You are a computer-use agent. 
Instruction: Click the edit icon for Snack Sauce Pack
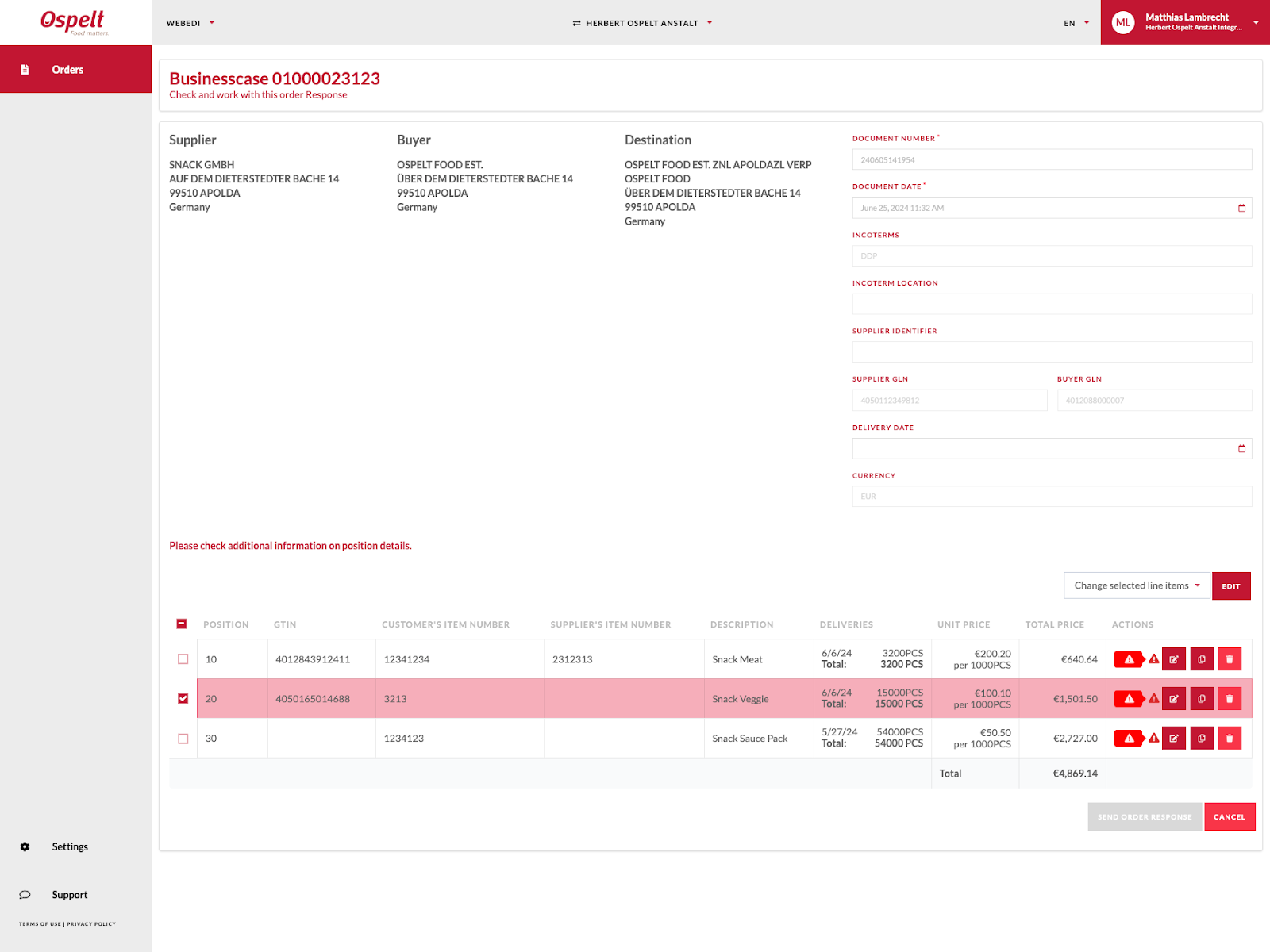1173,739
